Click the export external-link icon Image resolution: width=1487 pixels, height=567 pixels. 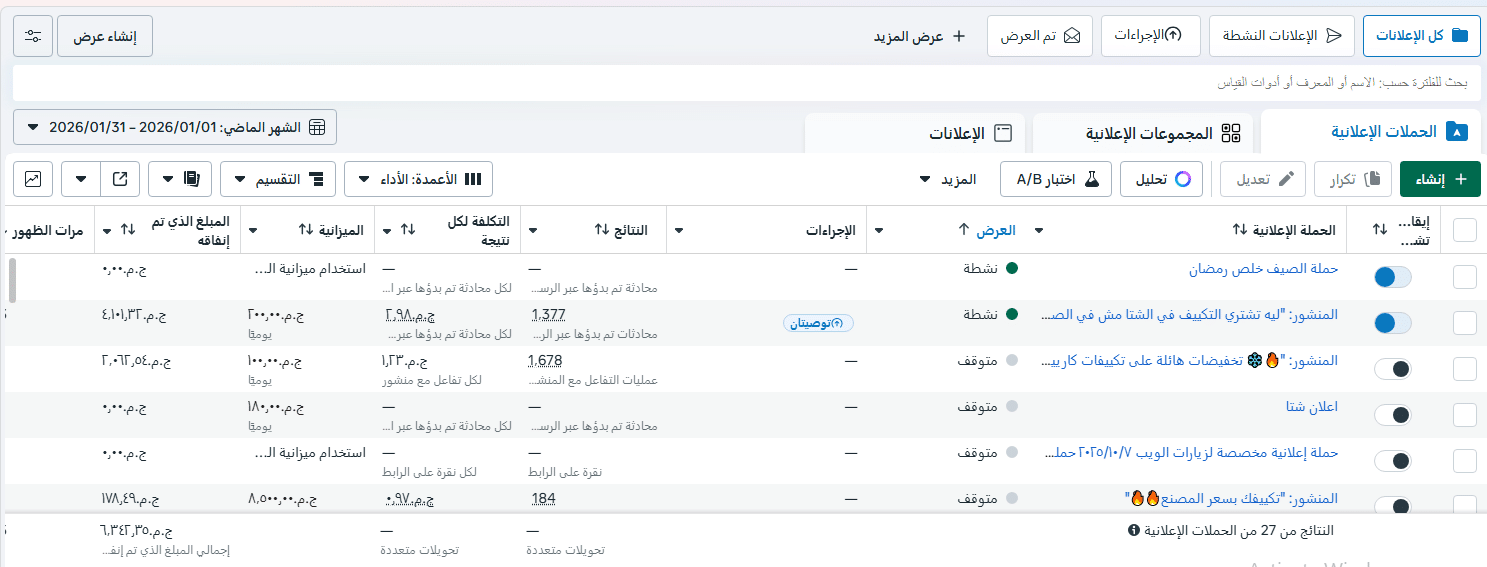click(120, 179)
